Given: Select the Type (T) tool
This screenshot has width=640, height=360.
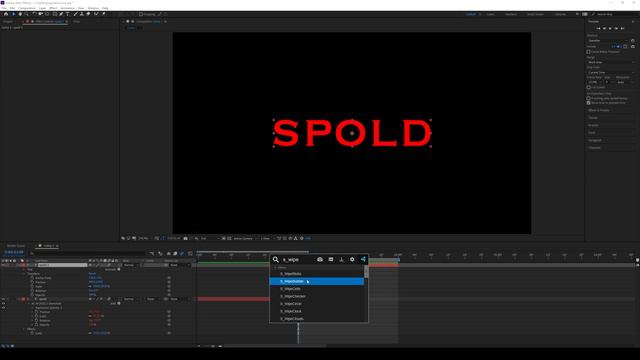Looking at the screenshot, I should (x=68, y=14).
